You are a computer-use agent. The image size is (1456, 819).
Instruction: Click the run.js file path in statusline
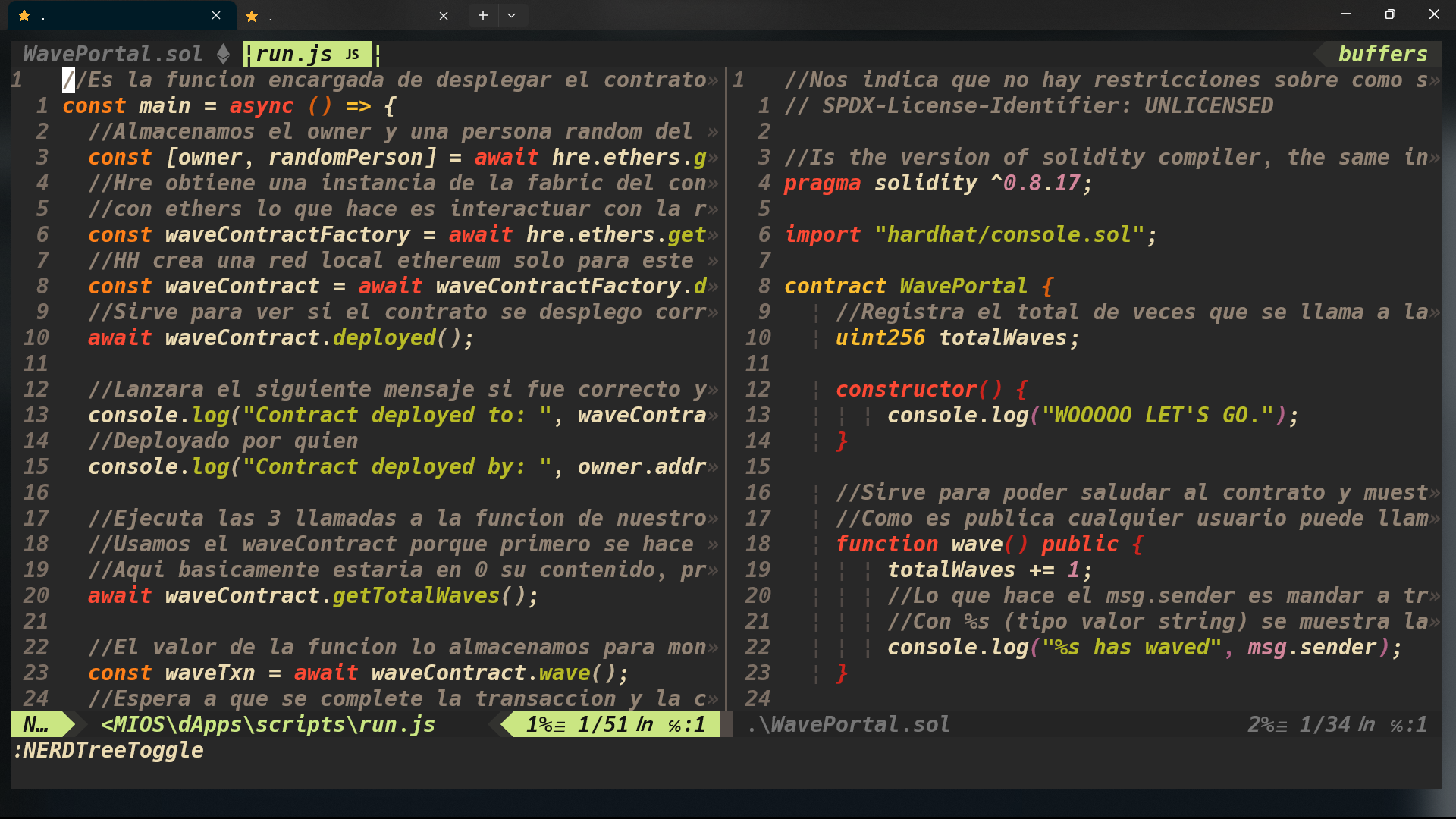point(268,724)
